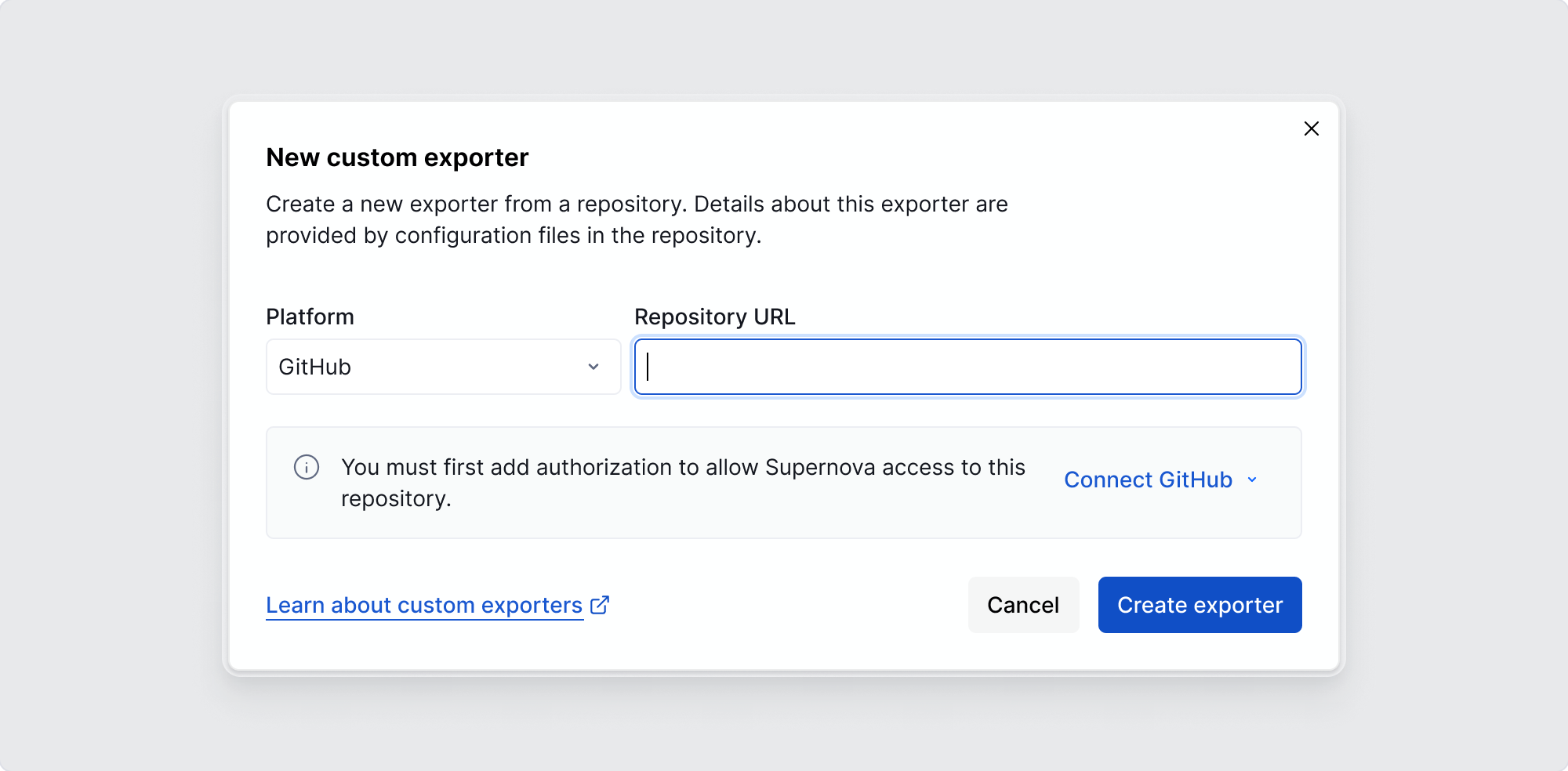Cancel creating the exporter

[x=1023, y=604]
